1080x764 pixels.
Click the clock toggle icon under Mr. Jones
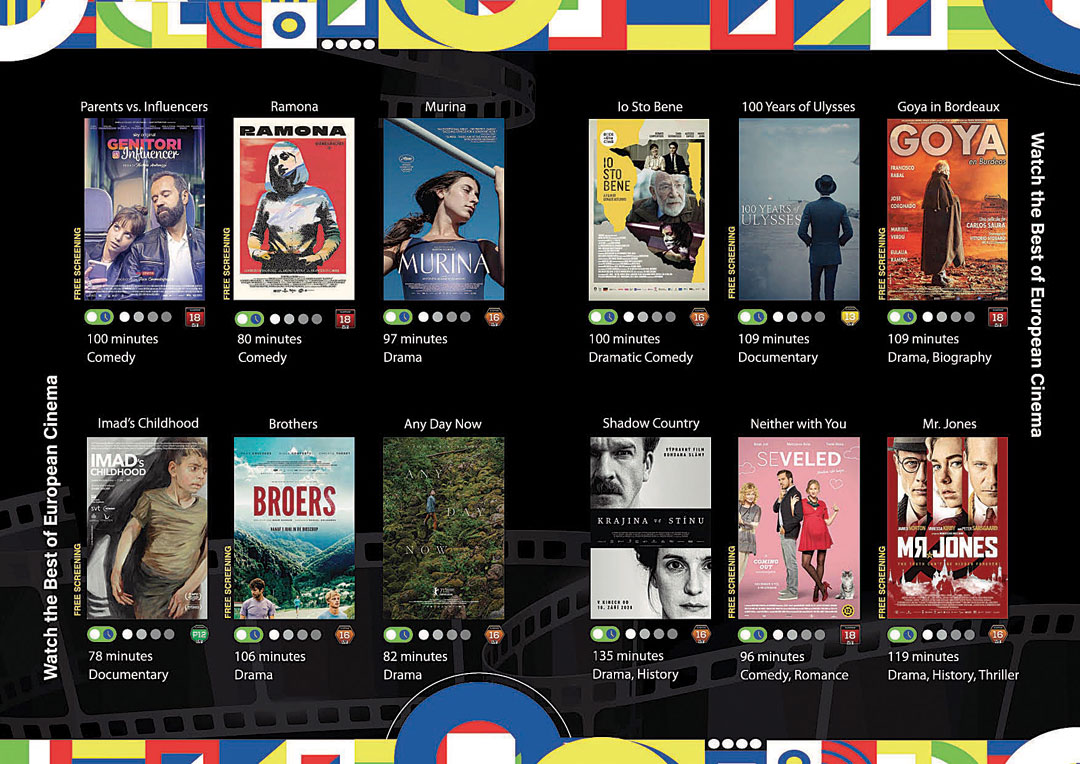[x=902, y=634]
